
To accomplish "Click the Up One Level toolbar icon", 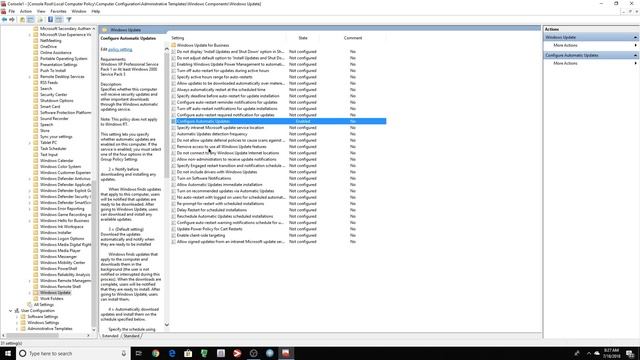I will [22, 20].
